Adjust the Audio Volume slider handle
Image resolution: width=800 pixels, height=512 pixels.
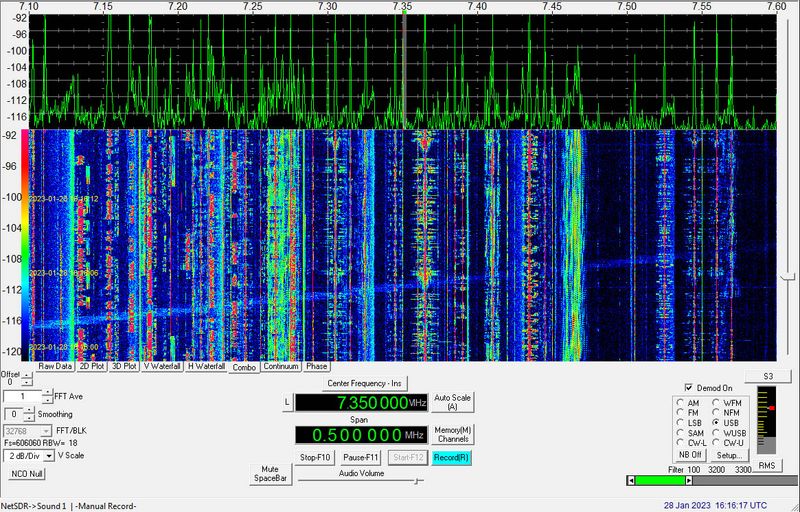click(x=417, y=481)
